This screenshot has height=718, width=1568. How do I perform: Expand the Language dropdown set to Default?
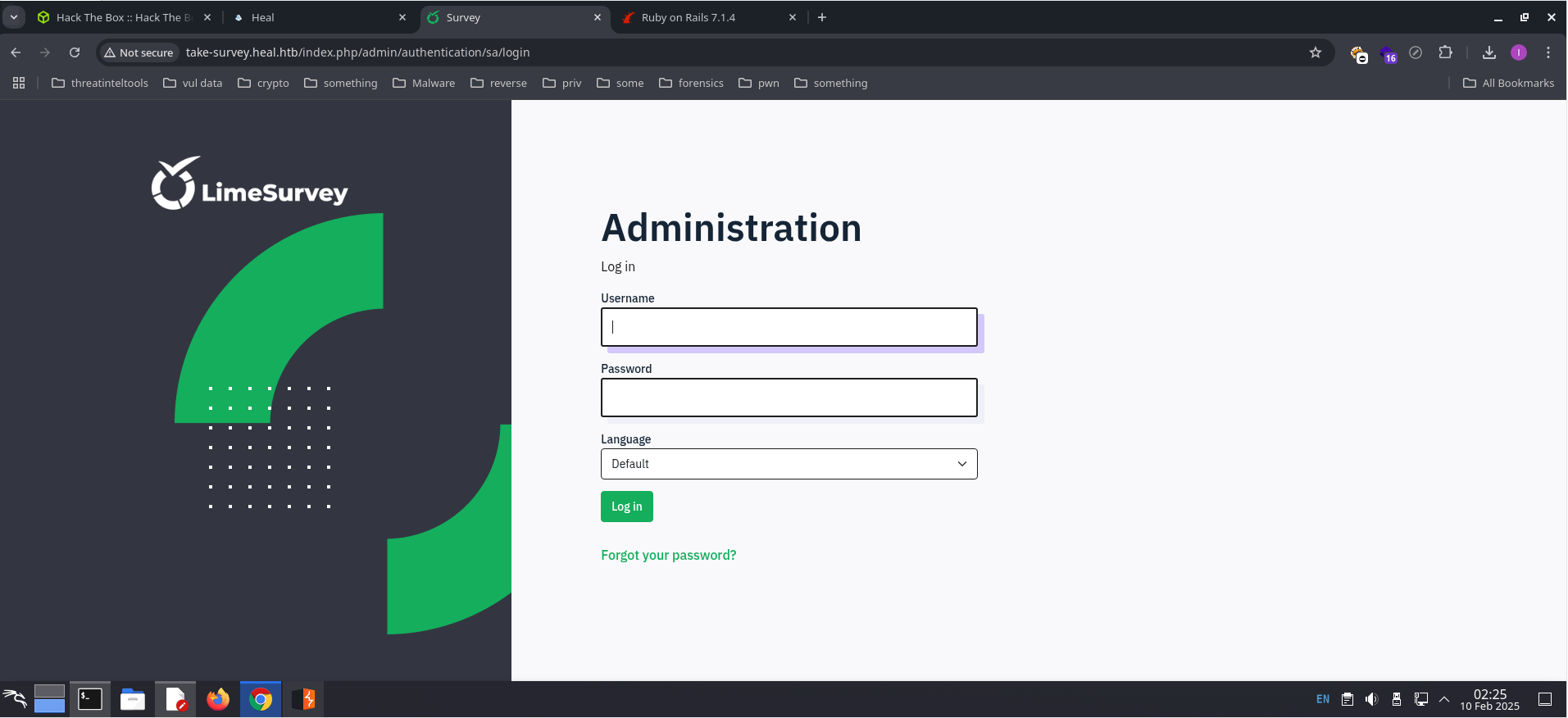click(789, 464)
